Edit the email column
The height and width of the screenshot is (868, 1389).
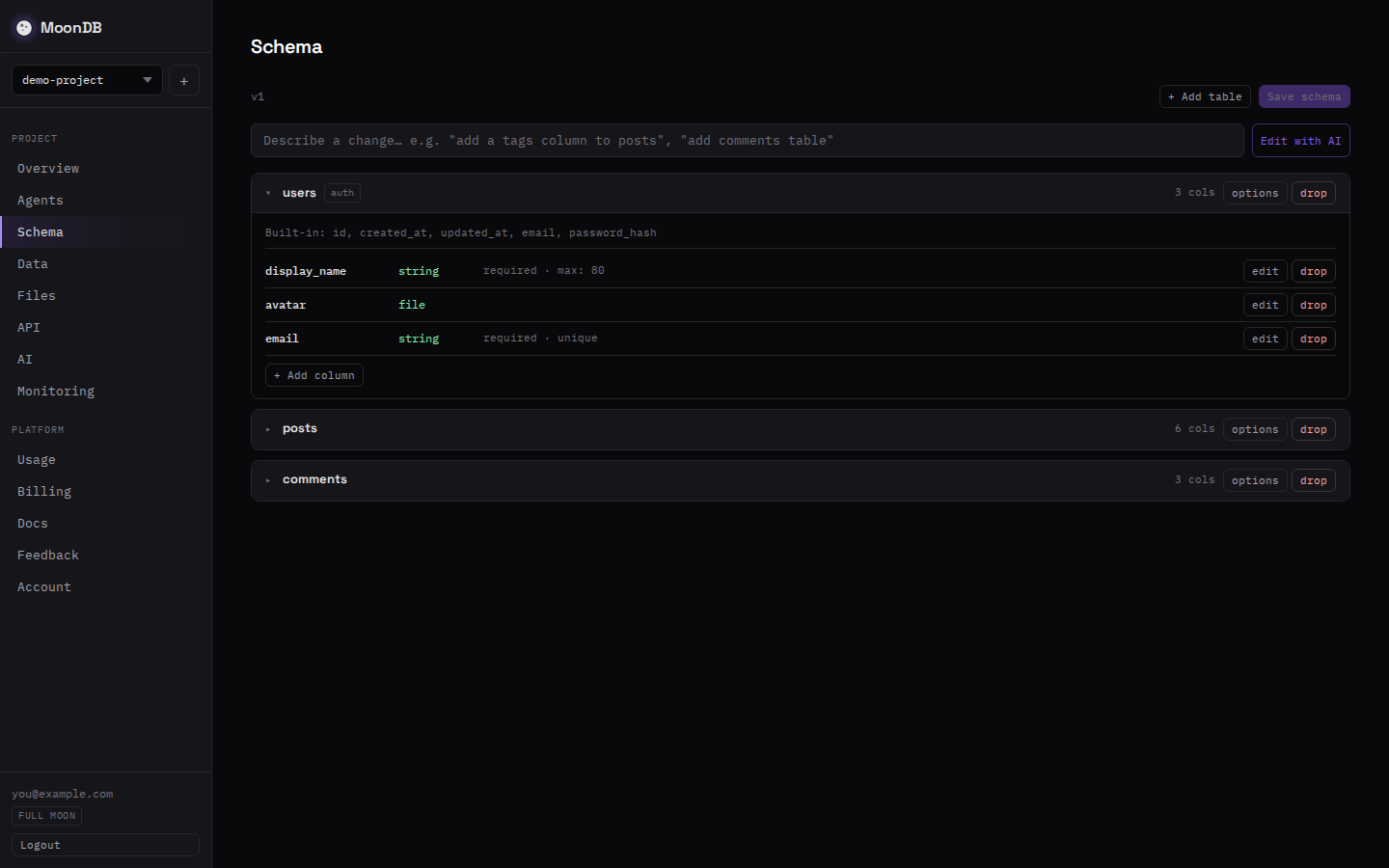(x=1266, y=339)
